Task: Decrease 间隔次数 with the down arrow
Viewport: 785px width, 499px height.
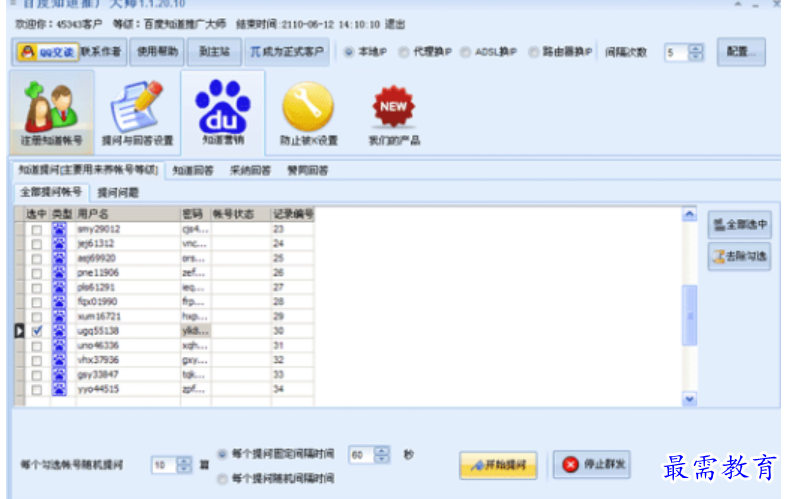Action: 696,56
